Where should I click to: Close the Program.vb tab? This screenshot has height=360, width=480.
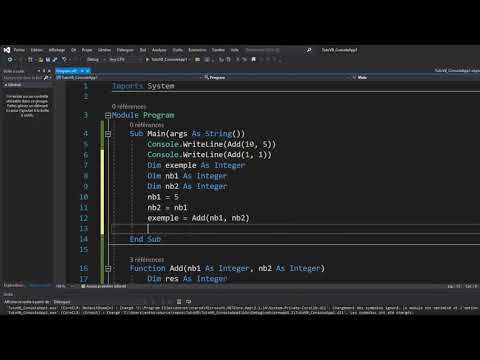pos(87,71)
